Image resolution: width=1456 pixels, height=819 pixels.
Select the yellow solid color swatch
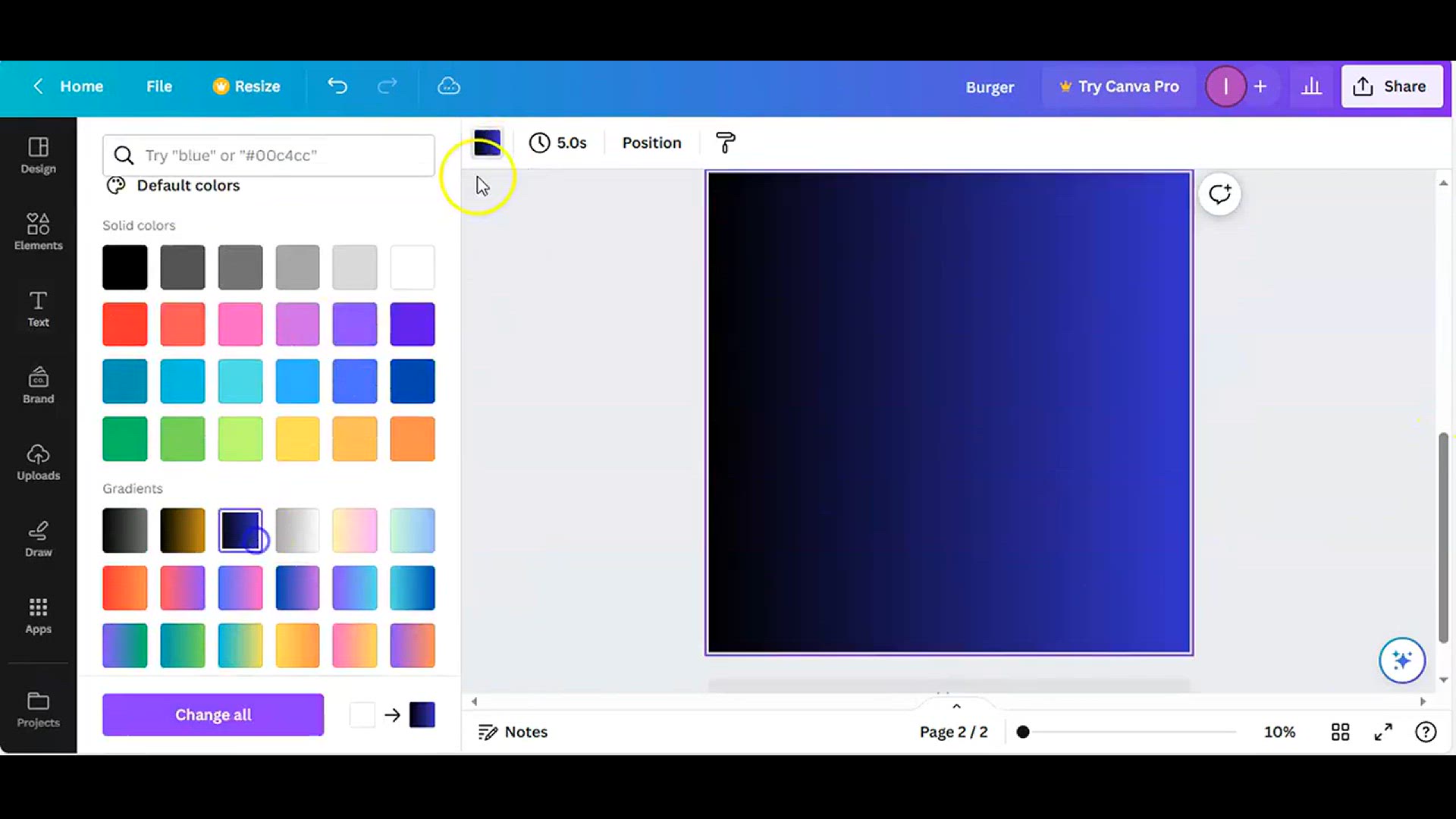pyautogui.click(x=297, y=438)
